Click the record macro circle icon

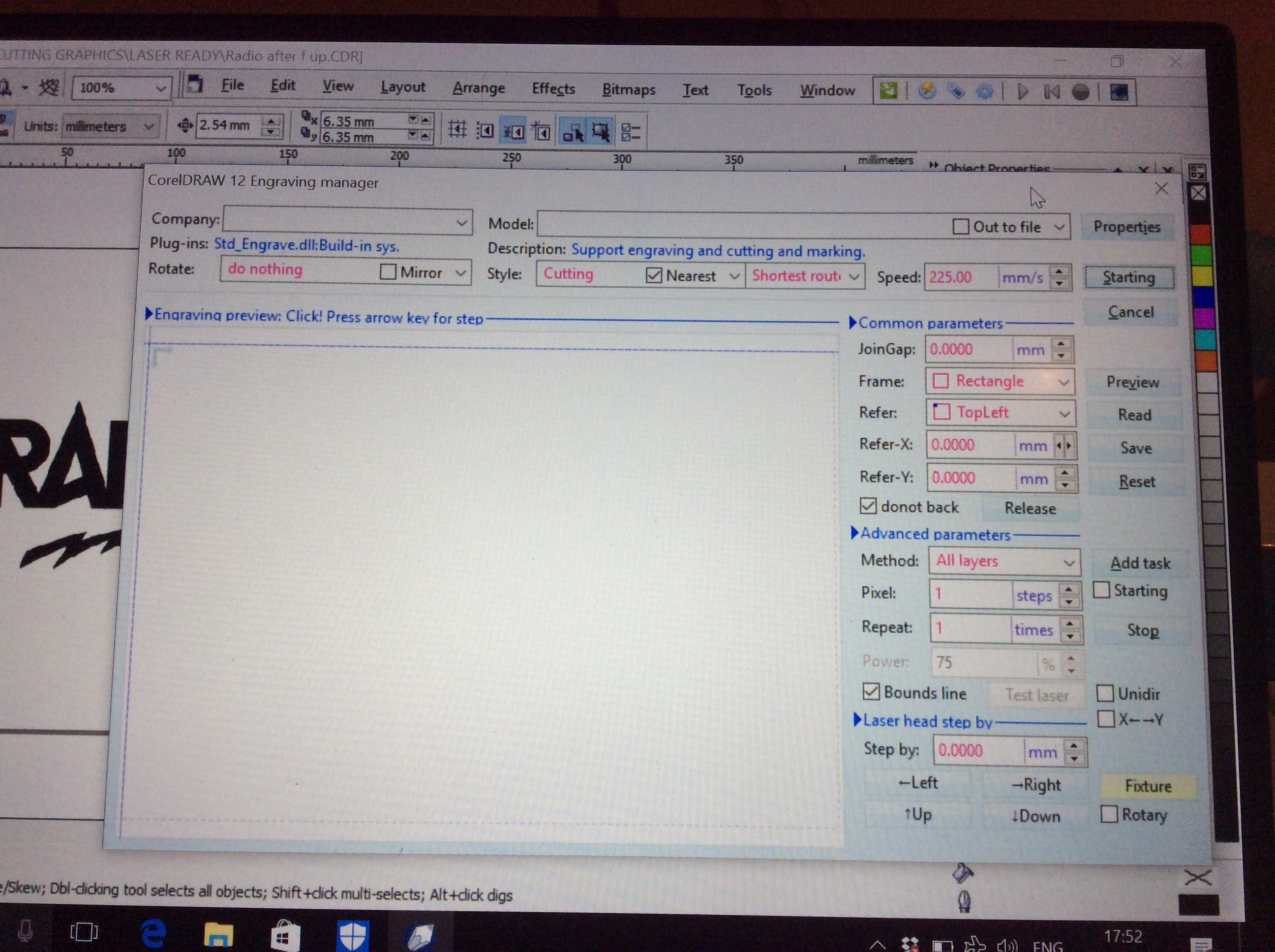pyautogui.click(x=1081, y=92)
